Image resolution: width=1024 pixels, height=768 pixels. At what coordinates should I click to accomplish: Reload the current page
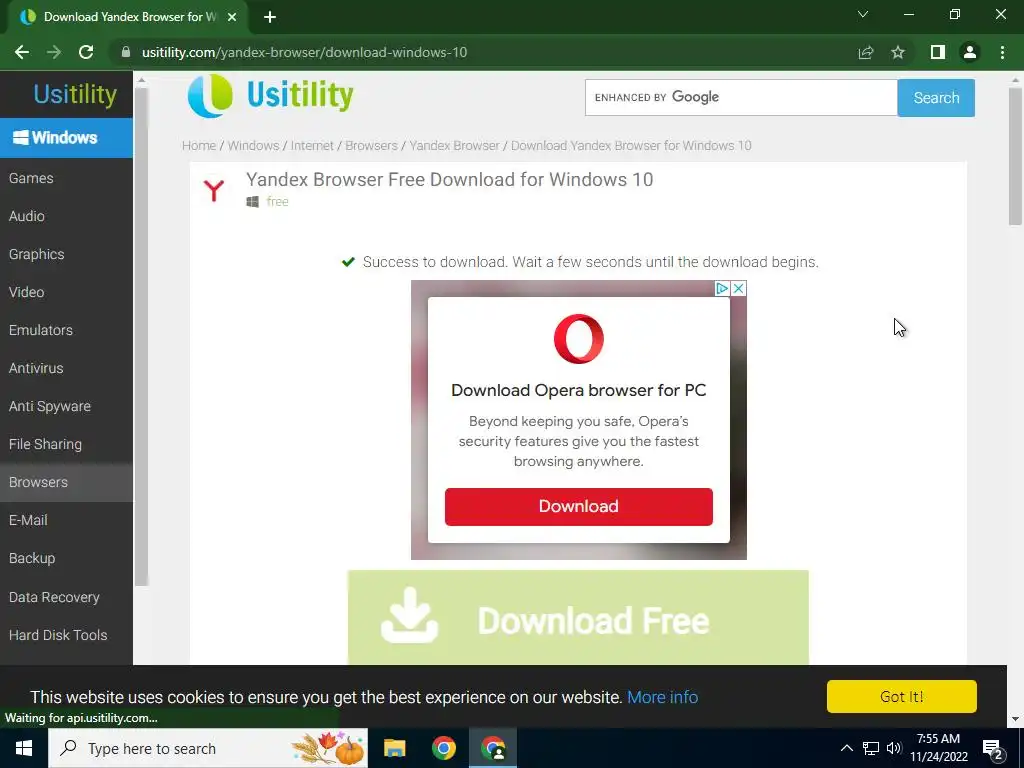(86, 52)
